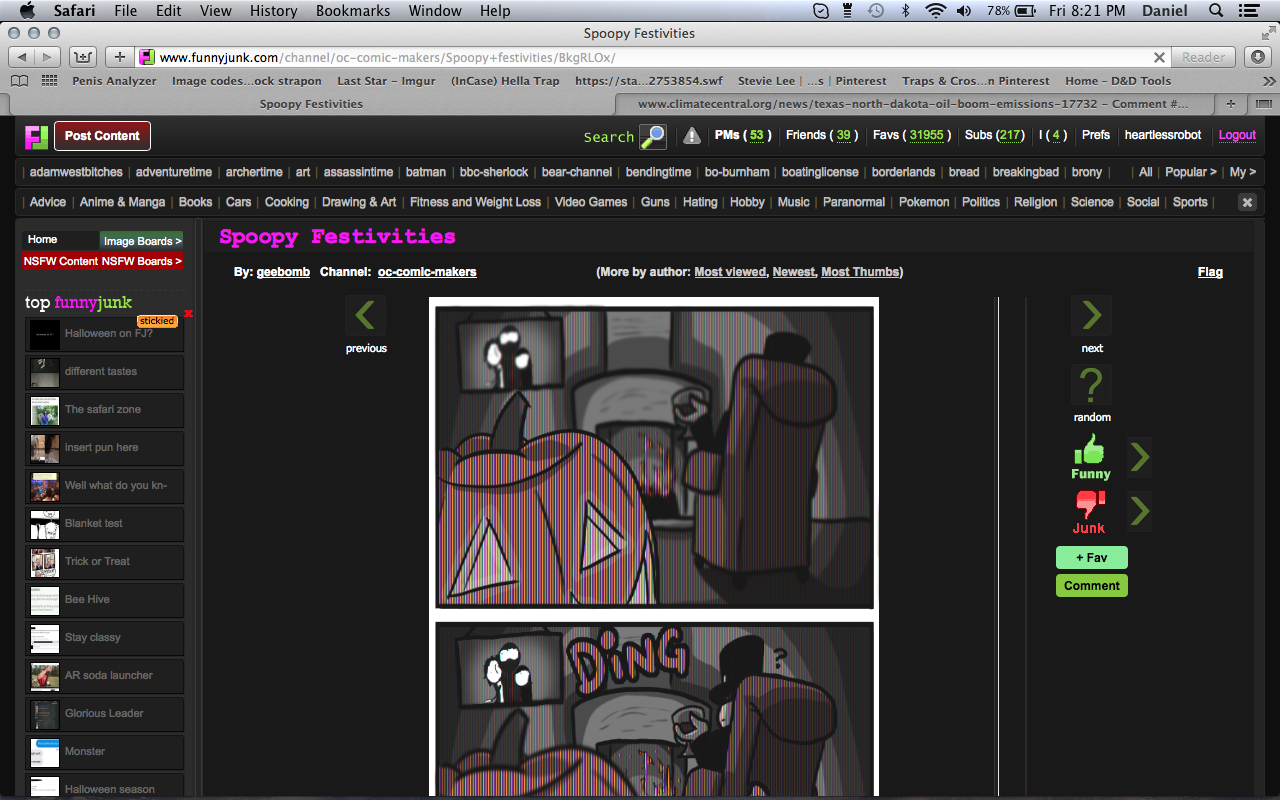The image size is (1280, 800).
Task: Expand the arrow beside the Funny thumb
Action: [x=1139, y=458]
